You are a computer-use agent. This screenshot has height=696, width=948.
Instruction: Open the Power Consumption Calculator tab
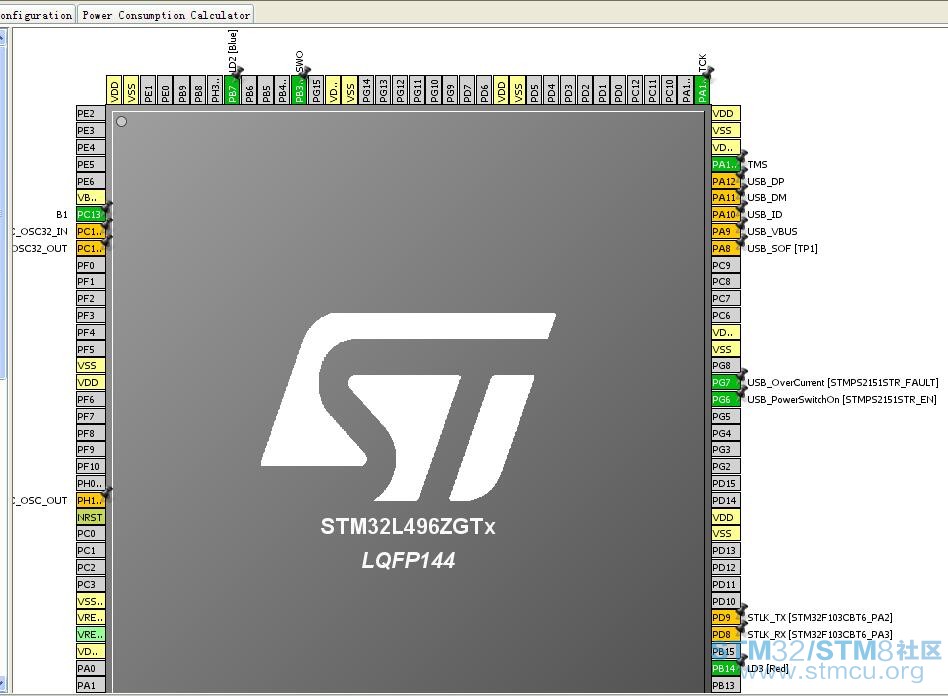pyautogui.click(x=166, y=15)
